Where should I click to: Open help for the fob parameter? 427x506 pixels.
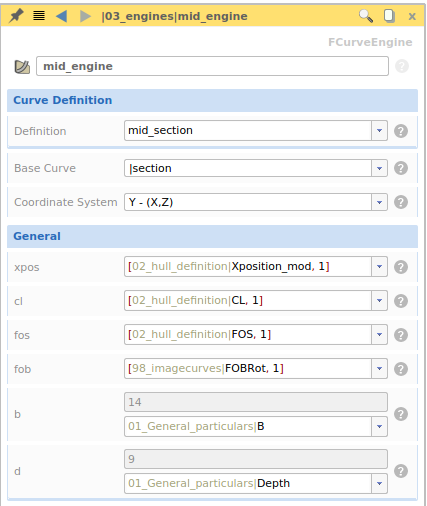[x=401, y=369]
